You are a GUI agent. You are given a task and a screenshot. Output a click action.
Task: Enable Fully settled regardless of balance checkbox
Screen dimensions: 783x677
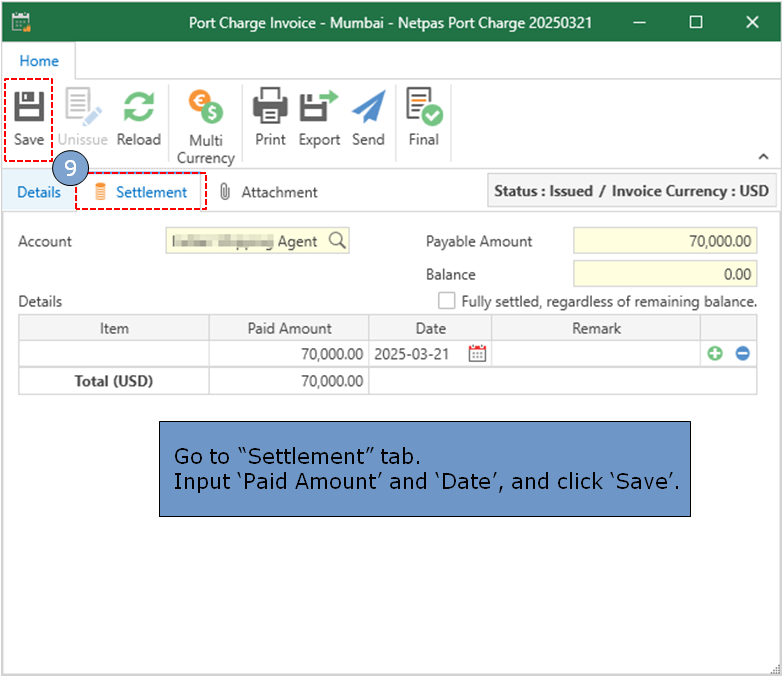[446, 301]
